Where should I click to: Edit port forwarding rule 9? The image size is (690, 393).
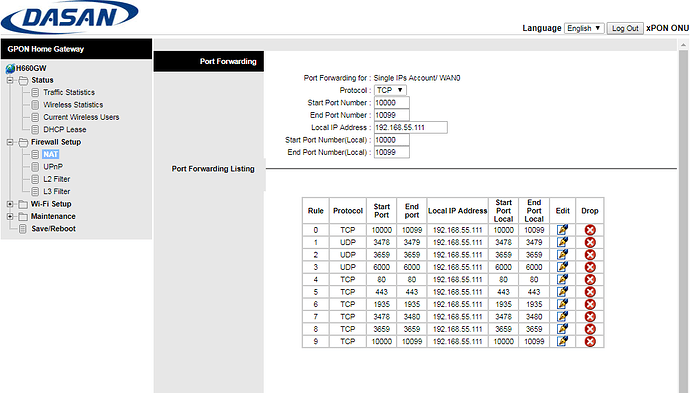point(562,341)
